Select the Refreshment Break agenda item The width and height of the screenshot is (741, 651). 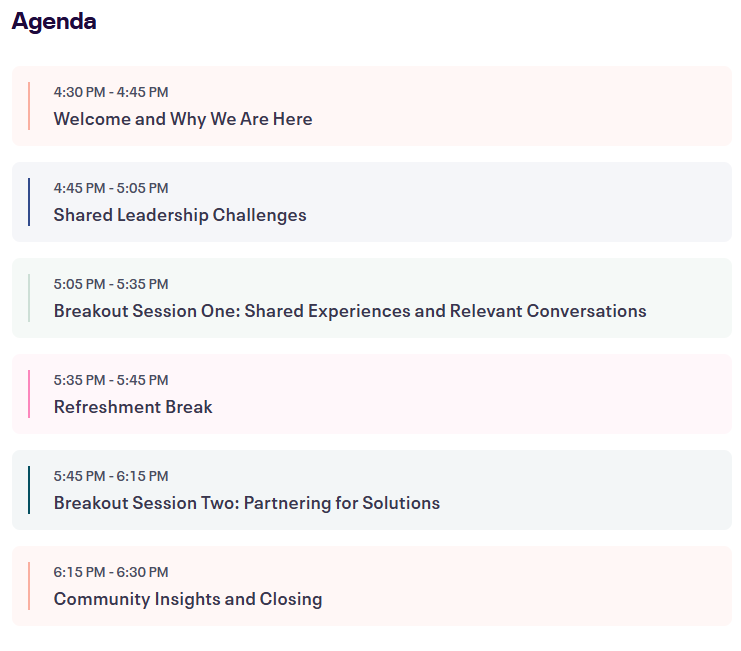pos(133,406)
